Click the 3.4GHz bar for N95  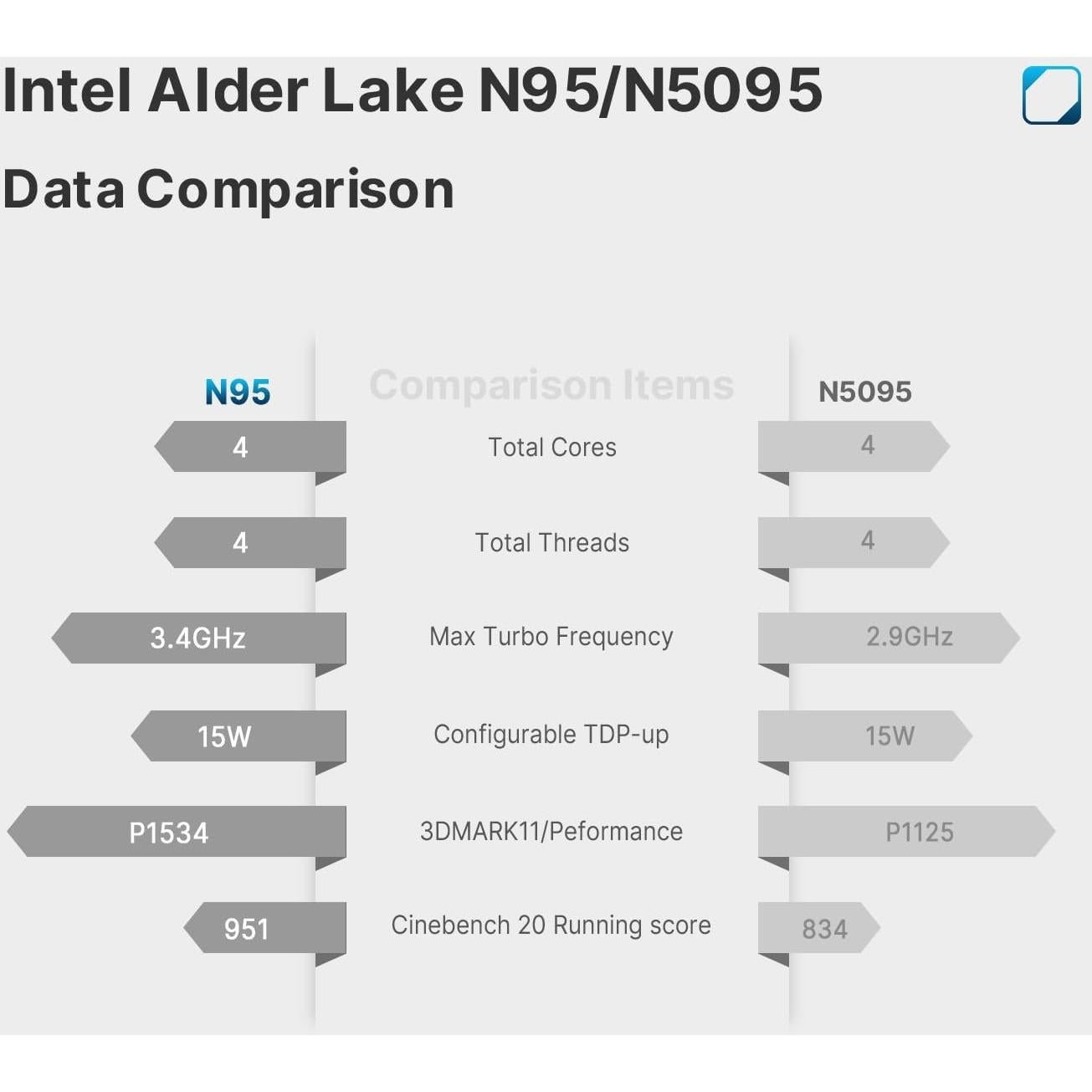199,638
